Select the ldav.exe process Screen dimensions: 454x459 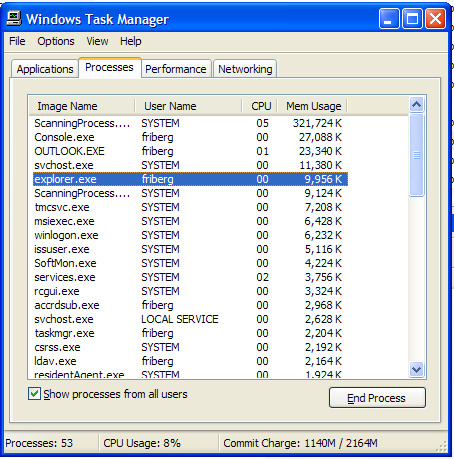coord(190,361)
